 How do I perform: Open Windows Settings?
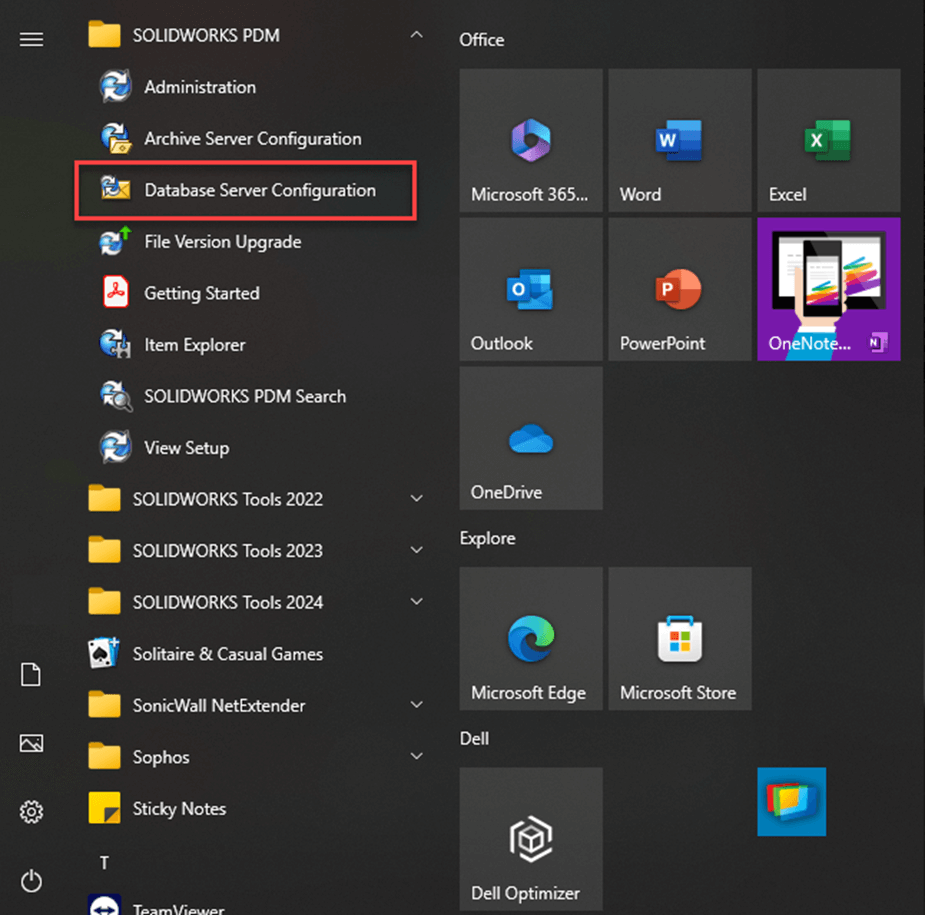tap(31, 812)
